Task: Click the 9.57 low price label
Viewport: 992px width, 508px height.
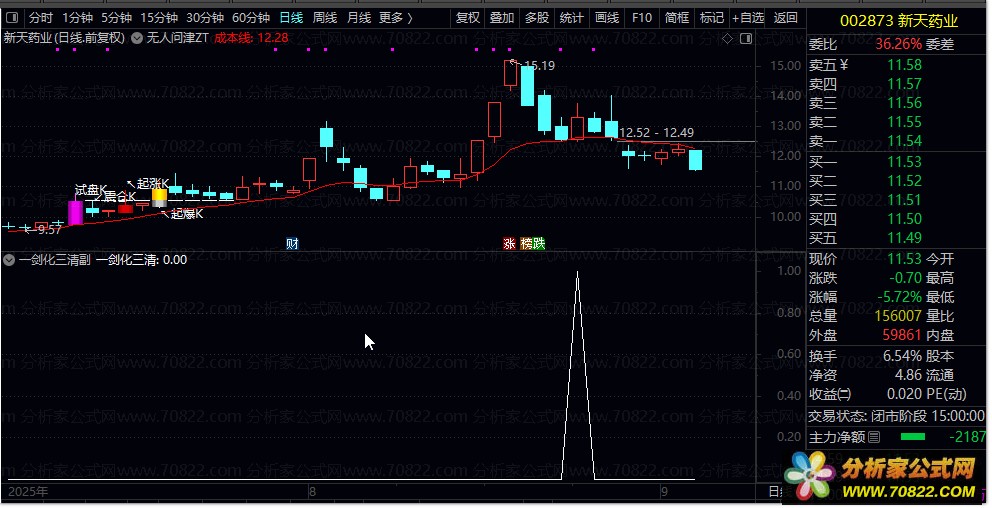Action: click(49, 230)
